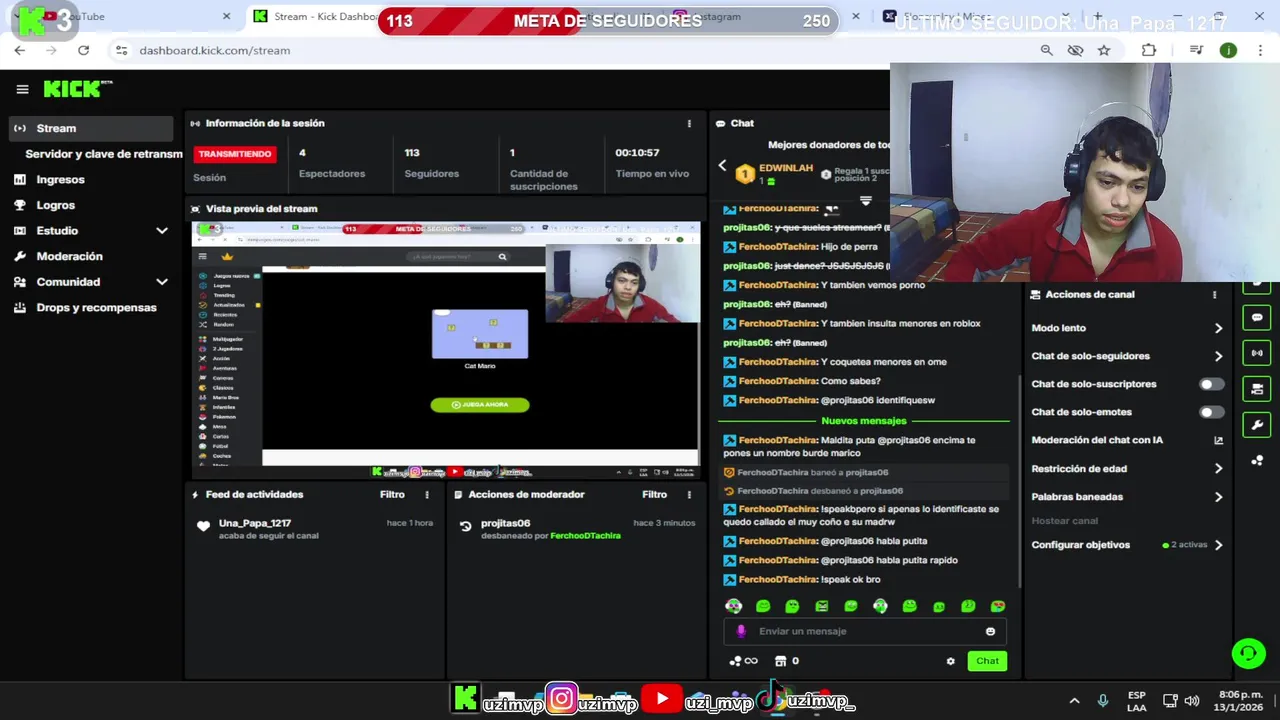Bookmark this page with the star icon

[1104, 50]
